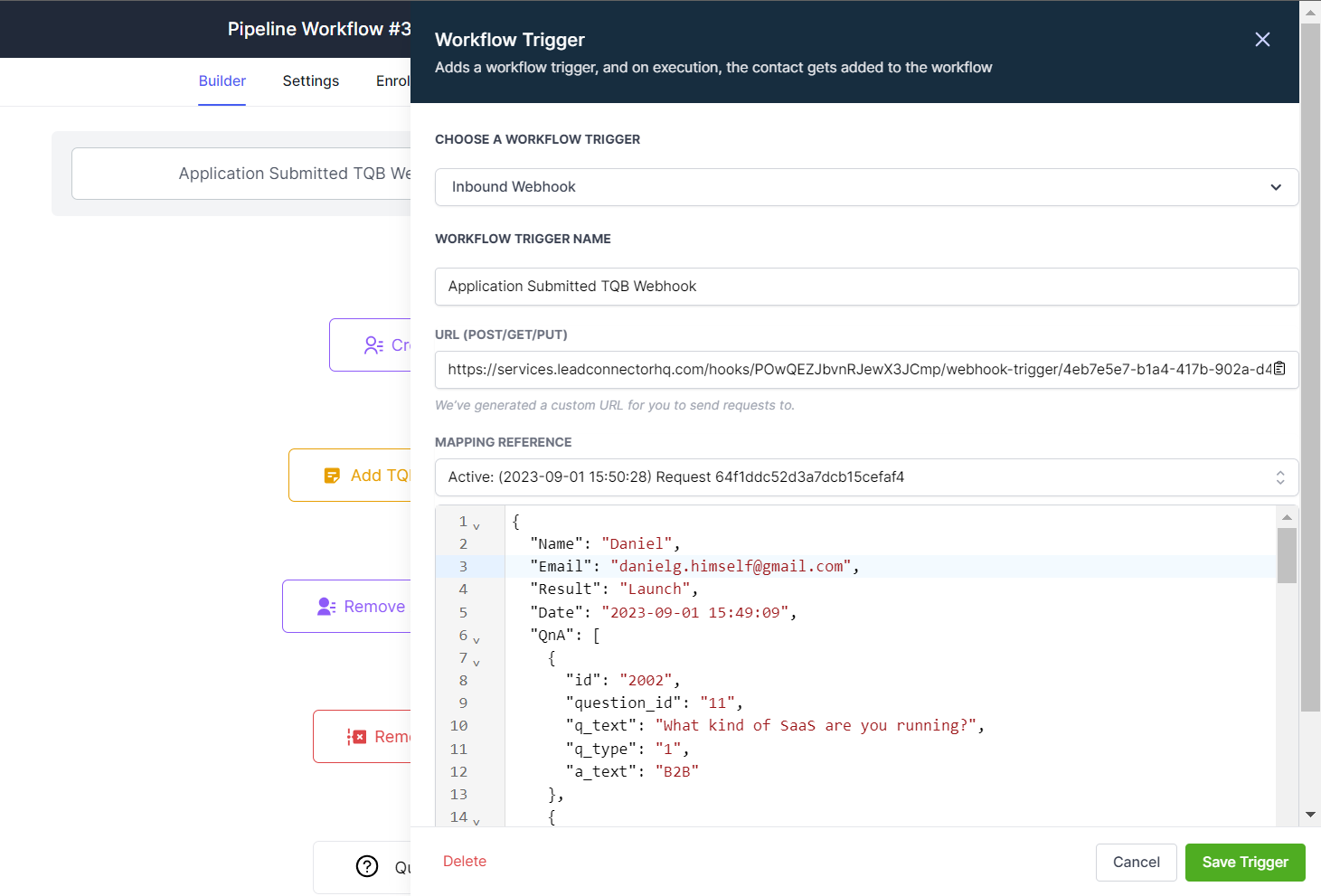Image resolution: width=1321 pixels, height=896 pixels.
Task: Click the red remove action icon
Action: tap(359, 736)
